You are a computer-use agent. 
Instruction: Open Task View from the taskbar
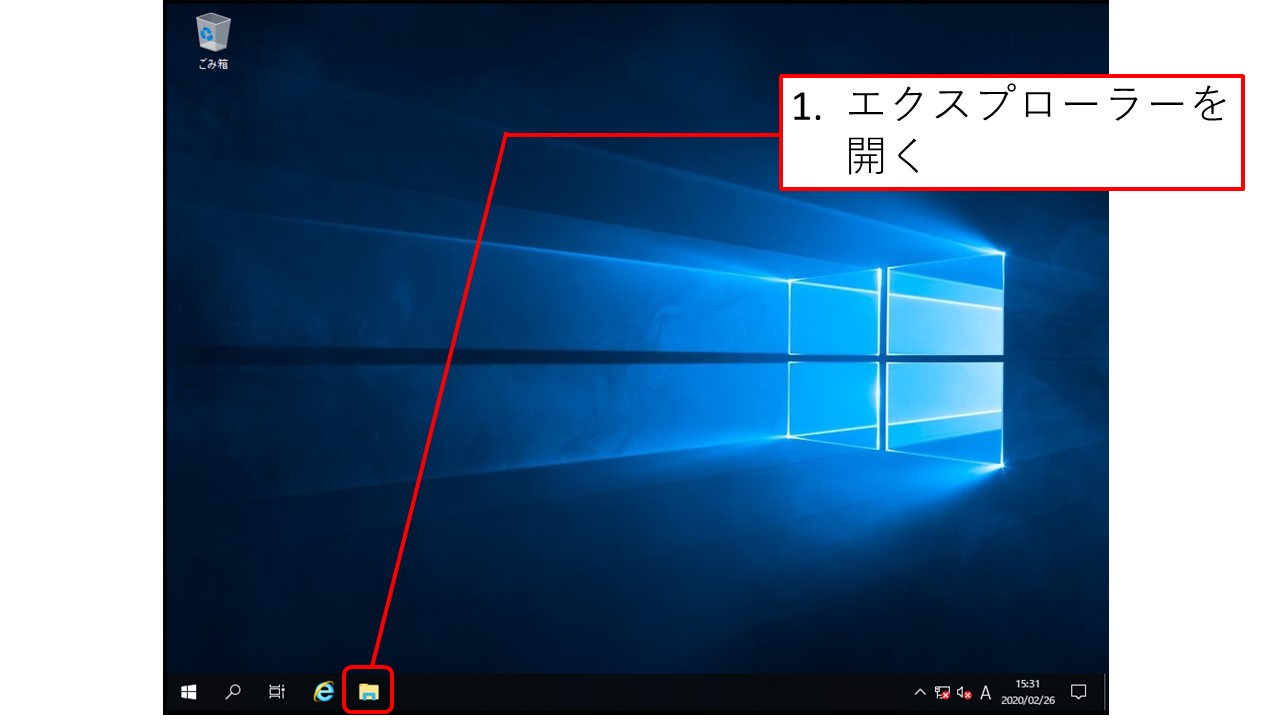click(x=277, y=691)
